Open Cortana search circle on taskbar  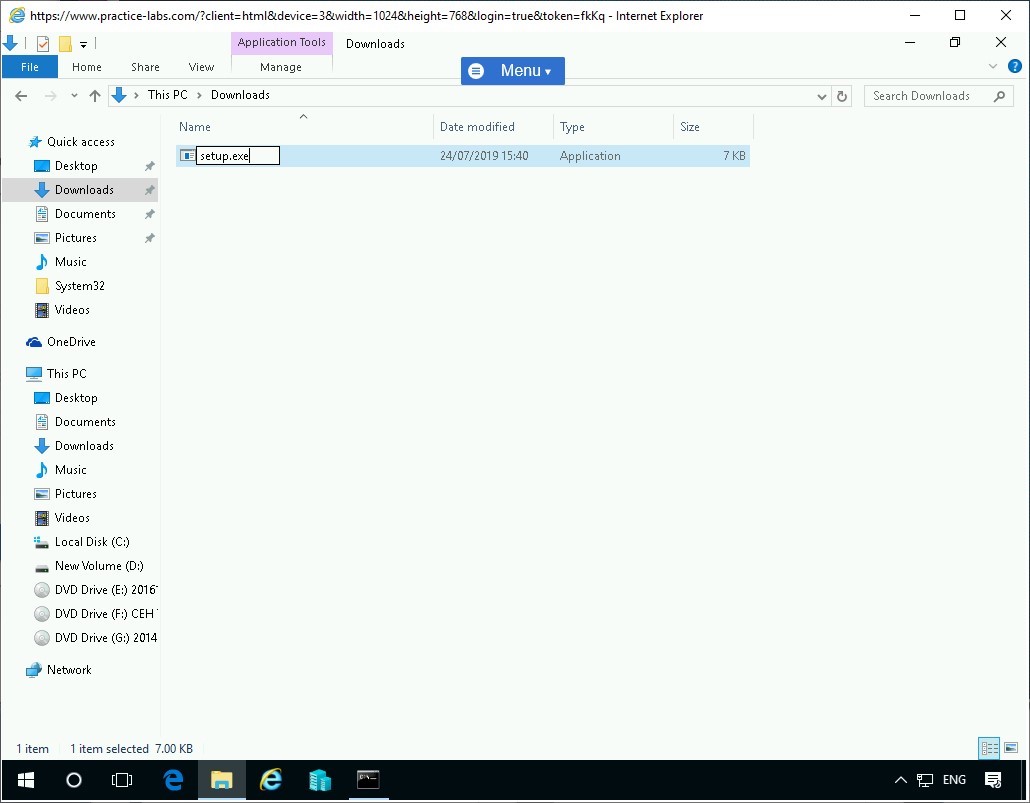tap(74, 780)
